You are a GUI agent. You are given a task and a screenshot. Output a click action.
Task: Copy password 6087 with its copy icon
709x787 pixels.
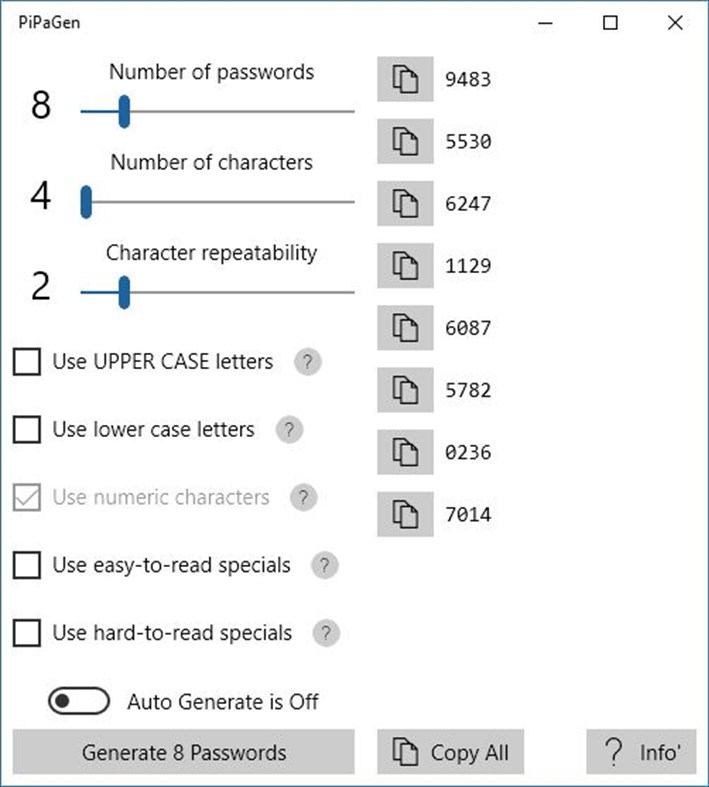(405, 328)
